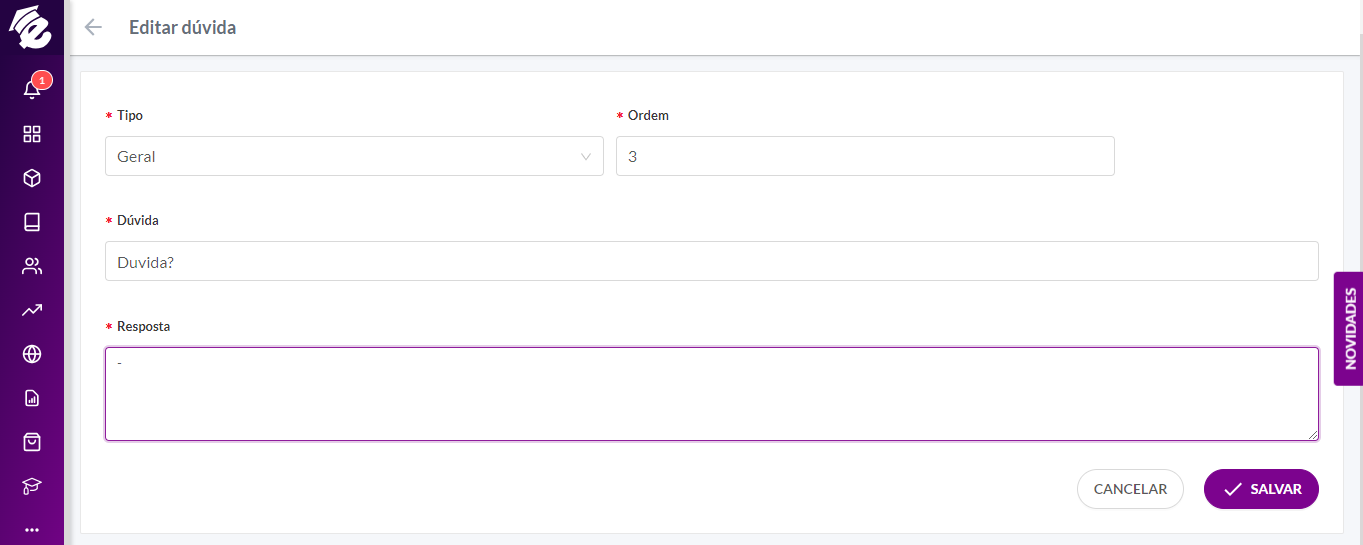Go back using the arrow icon
This screenshot has height=545, width=1363.
[x=93, y=27]
